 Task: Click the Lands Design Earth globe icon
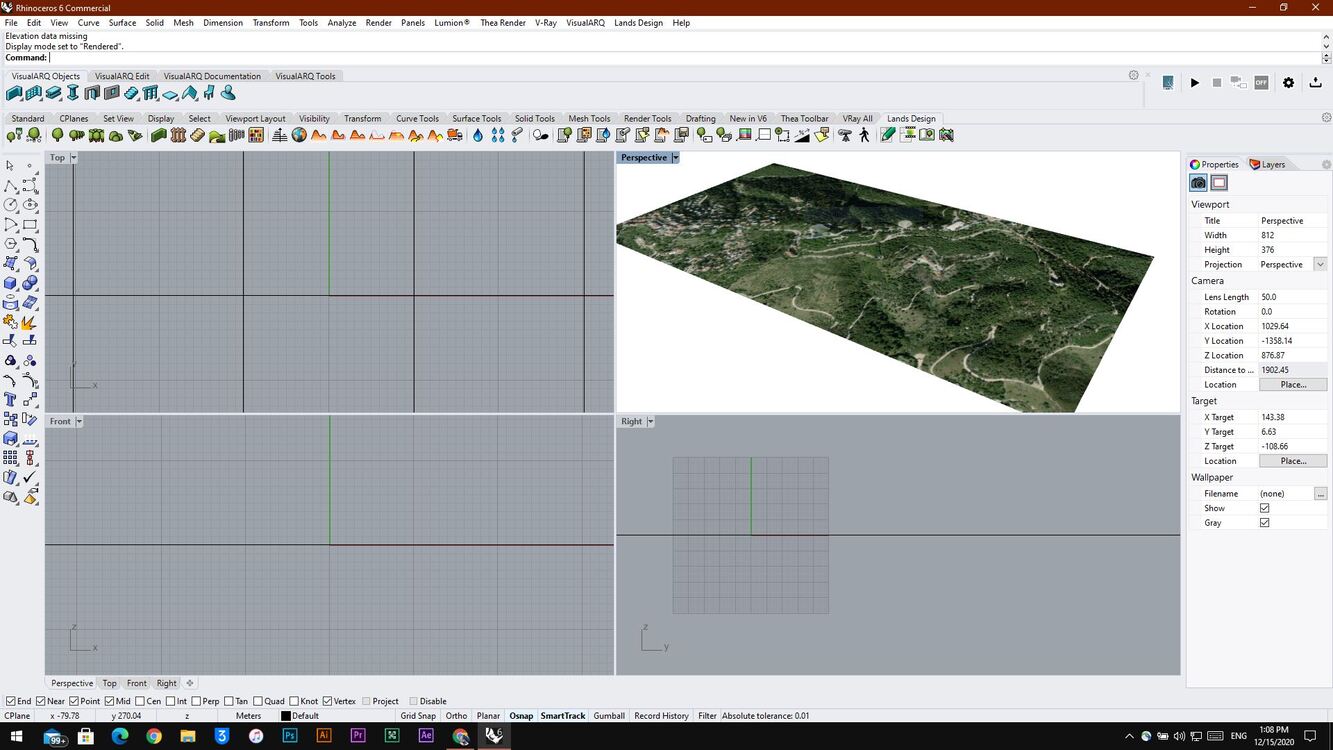tap(299, 135)
